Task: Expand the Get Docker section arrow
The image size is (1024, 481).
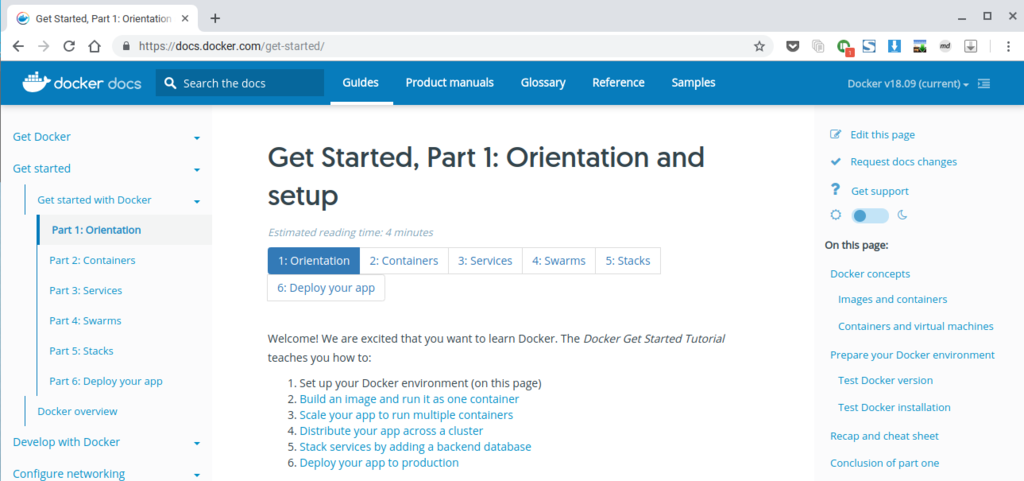Action: click(197, 138)
